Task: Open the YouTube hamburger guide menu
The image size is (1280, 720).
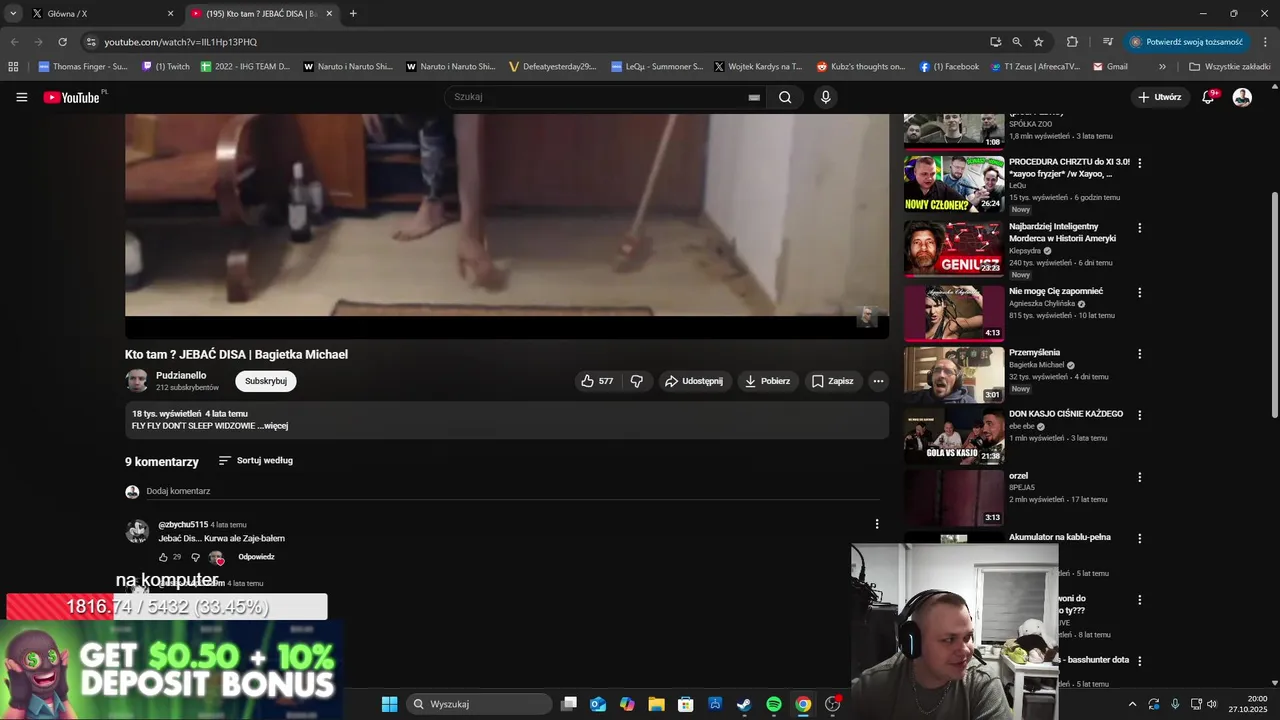Action: tap(21, 97)
